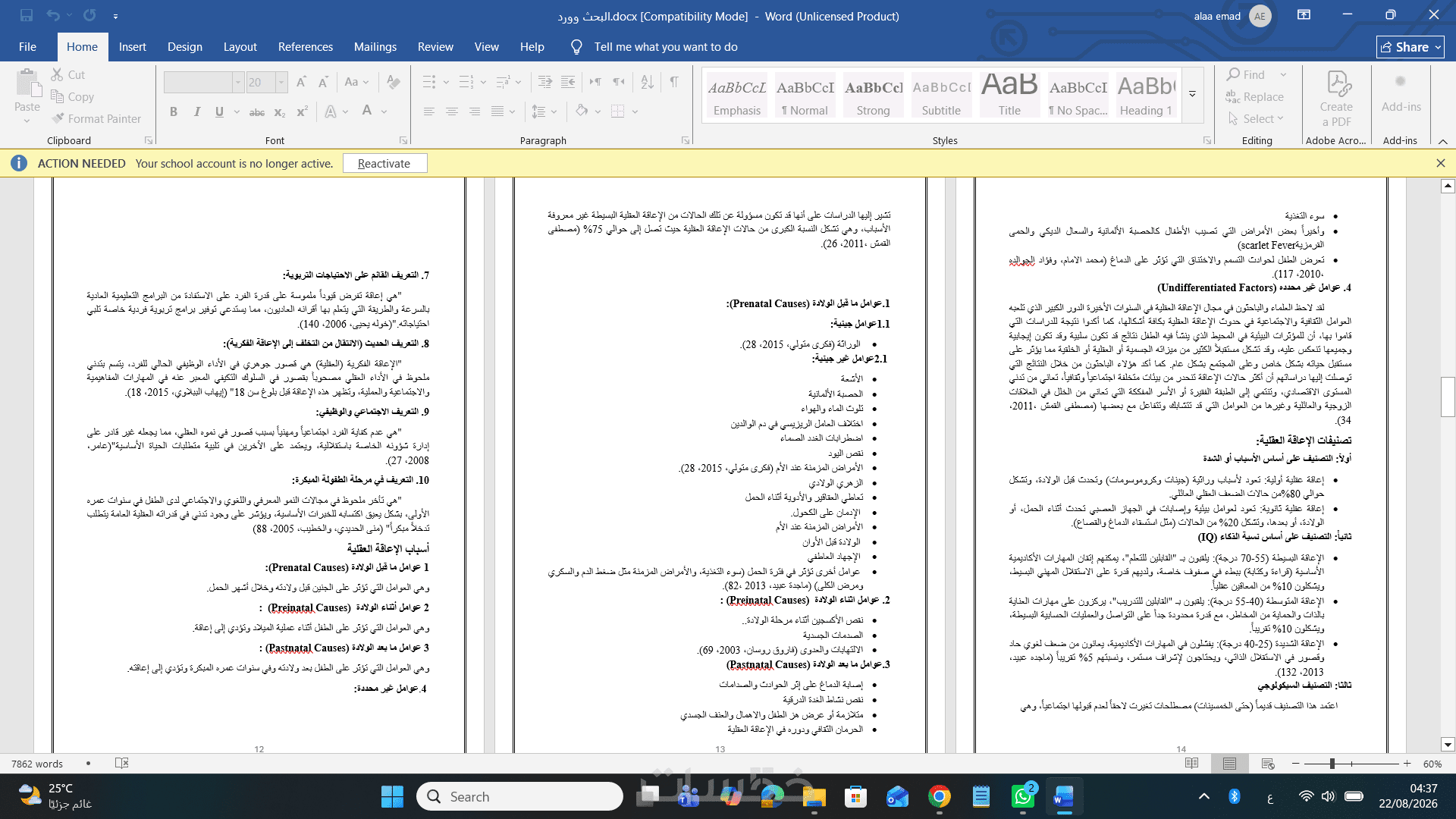The width and height of the screenshot is (1456, 819).
Task: Switch to the Review tab
Action: pos(435,46)
